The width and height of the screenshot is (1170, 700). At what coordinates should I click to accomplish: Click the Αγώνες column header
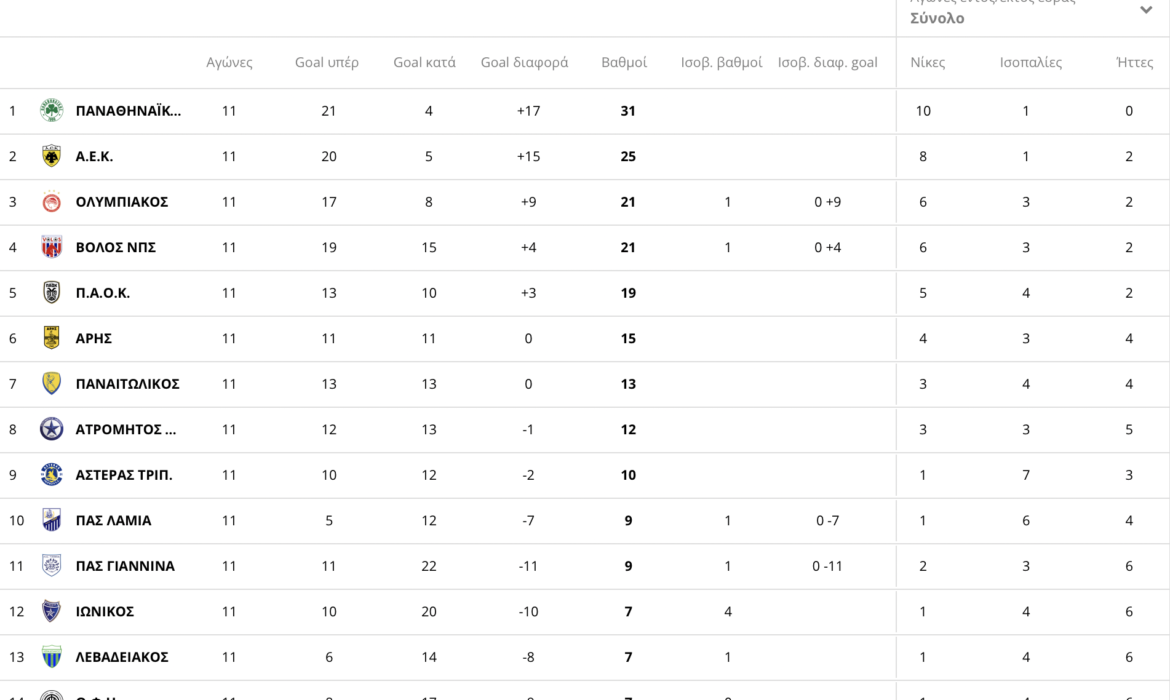pos(229,62)
